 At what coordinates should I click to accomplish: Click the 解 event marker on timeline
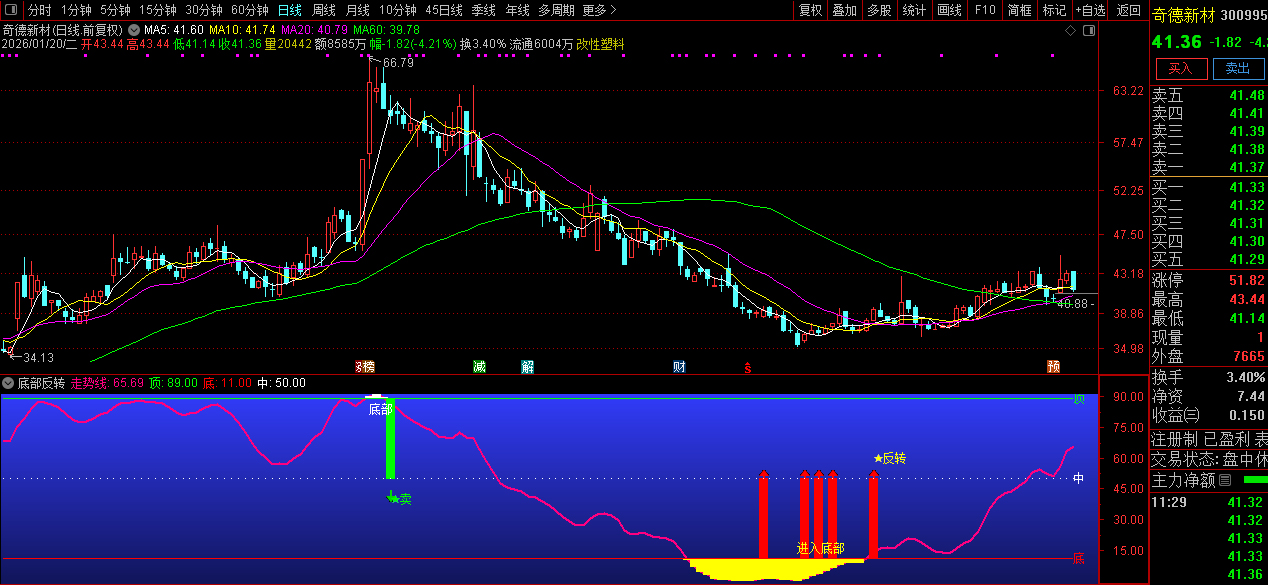tap(527, 367)
